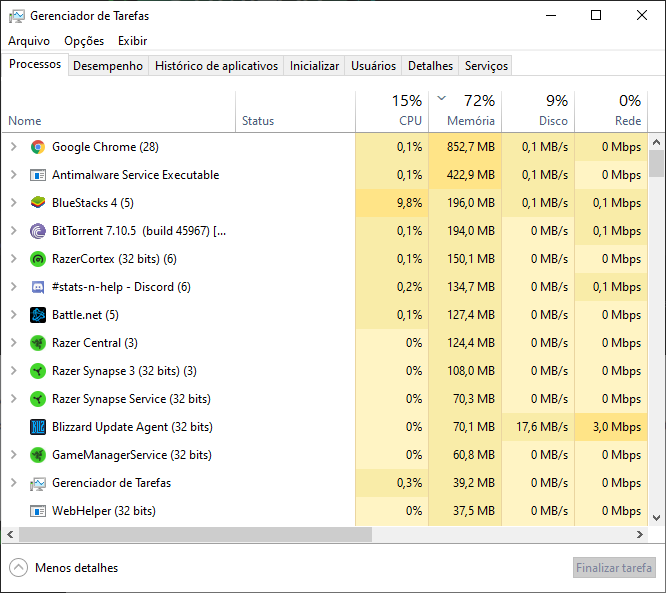
Task: Expand the BlueStacks 4 process group
Action: 14,203
